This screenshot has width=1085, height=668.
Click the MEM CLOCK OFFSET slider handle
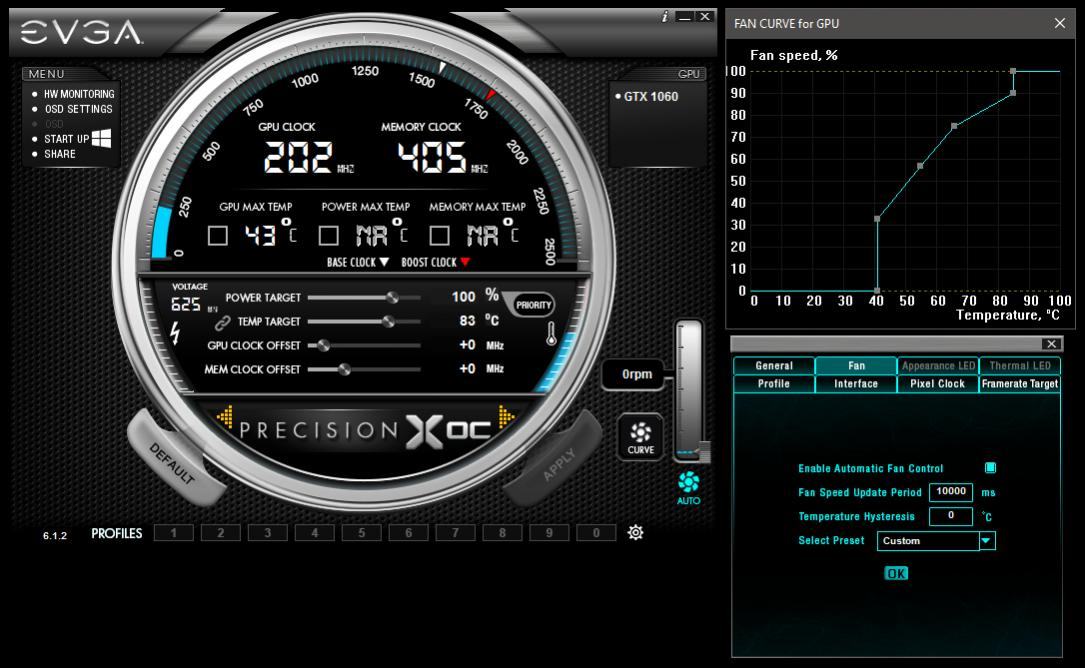pos(344,370)
